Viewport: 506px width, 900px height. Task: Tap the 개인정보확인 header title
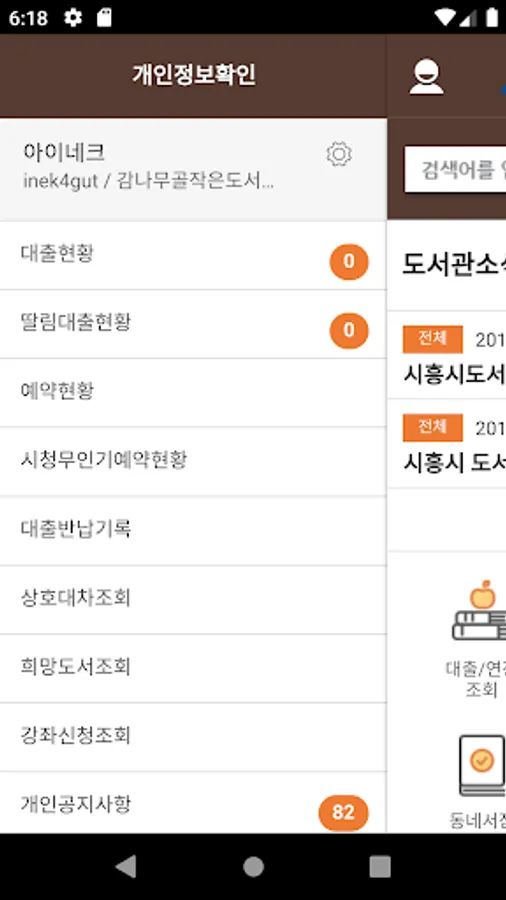point(194,75)
